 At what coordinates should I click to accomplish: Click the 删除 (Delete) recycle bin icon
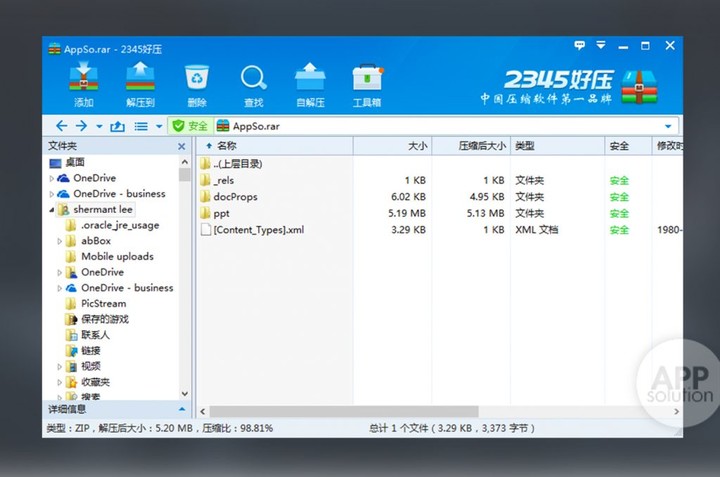tap(197, 77)
